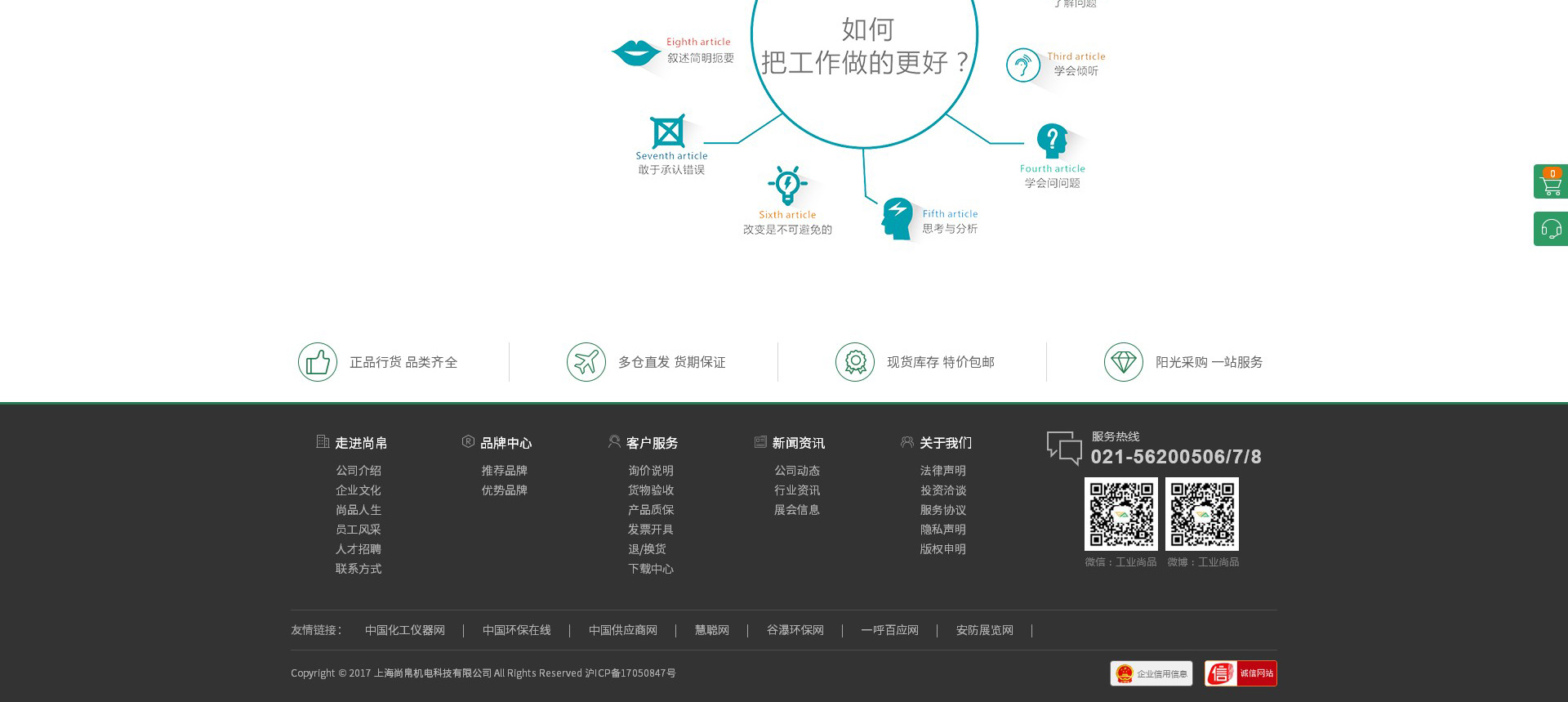The width and height of the screenshot is (1568, 702).
Task: Click the service hotline chat bubble icon
Action: pos(1064,448)
